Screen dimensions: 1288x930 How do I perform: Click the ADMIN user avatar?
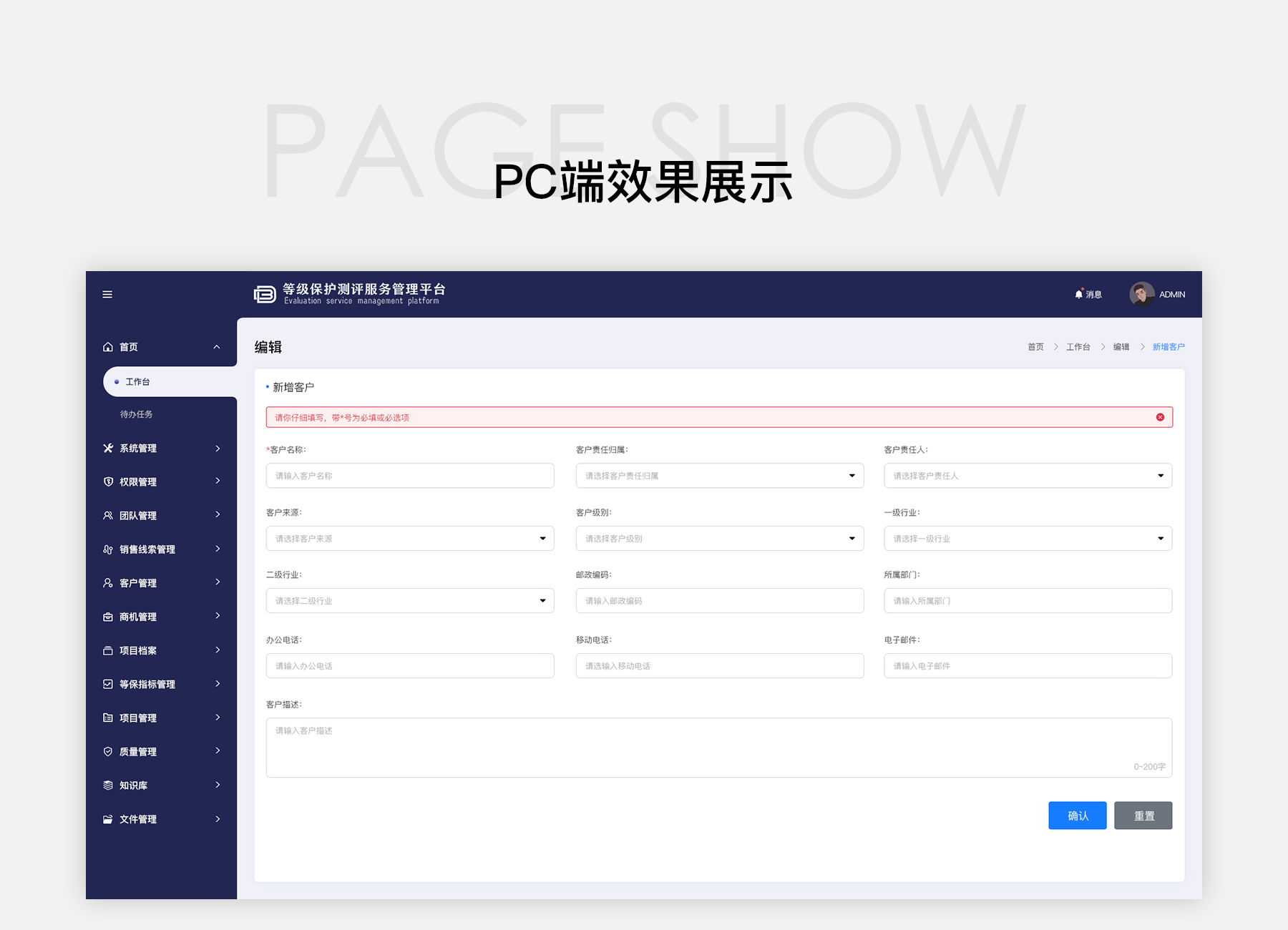[x=1141, y=294]
